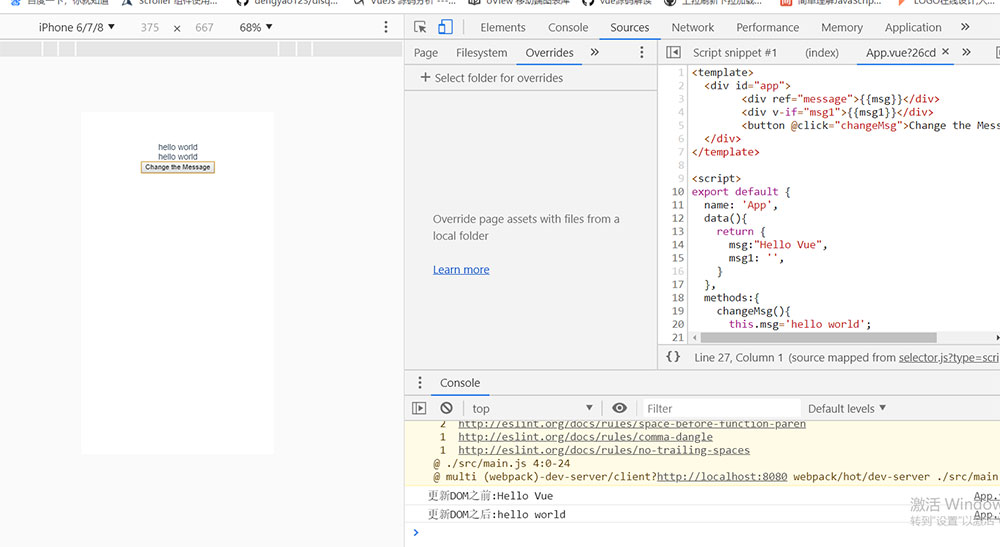
Task: Add folder using the plus icon
Action: pyautogui.click(x=425, y=77)
